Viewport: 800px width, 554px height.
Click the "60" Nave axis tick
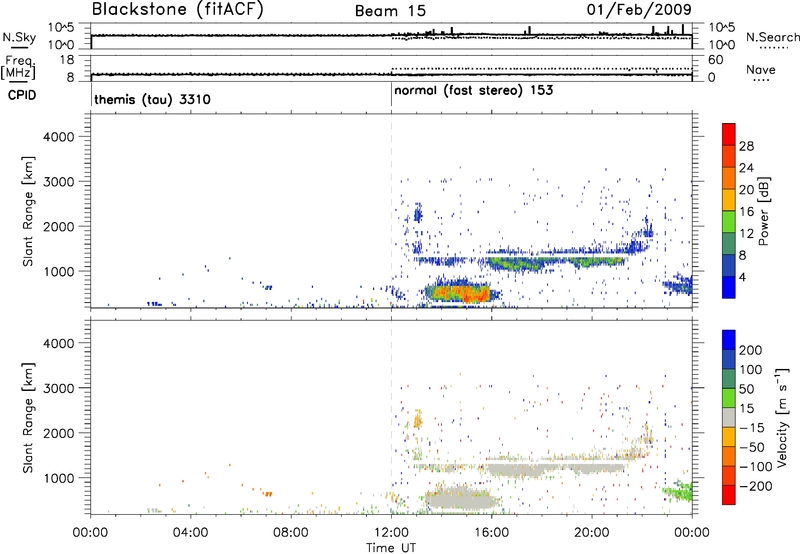click(x=715, y=60)
